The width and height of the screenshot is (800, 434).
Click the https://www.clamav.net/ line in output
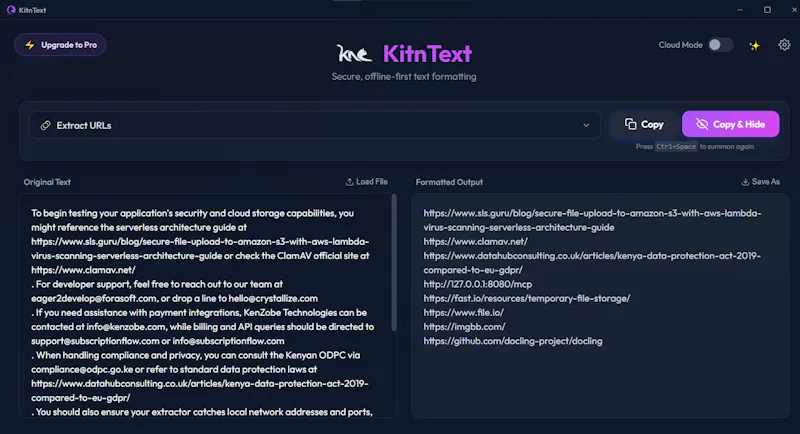click(x=476, y=242)
